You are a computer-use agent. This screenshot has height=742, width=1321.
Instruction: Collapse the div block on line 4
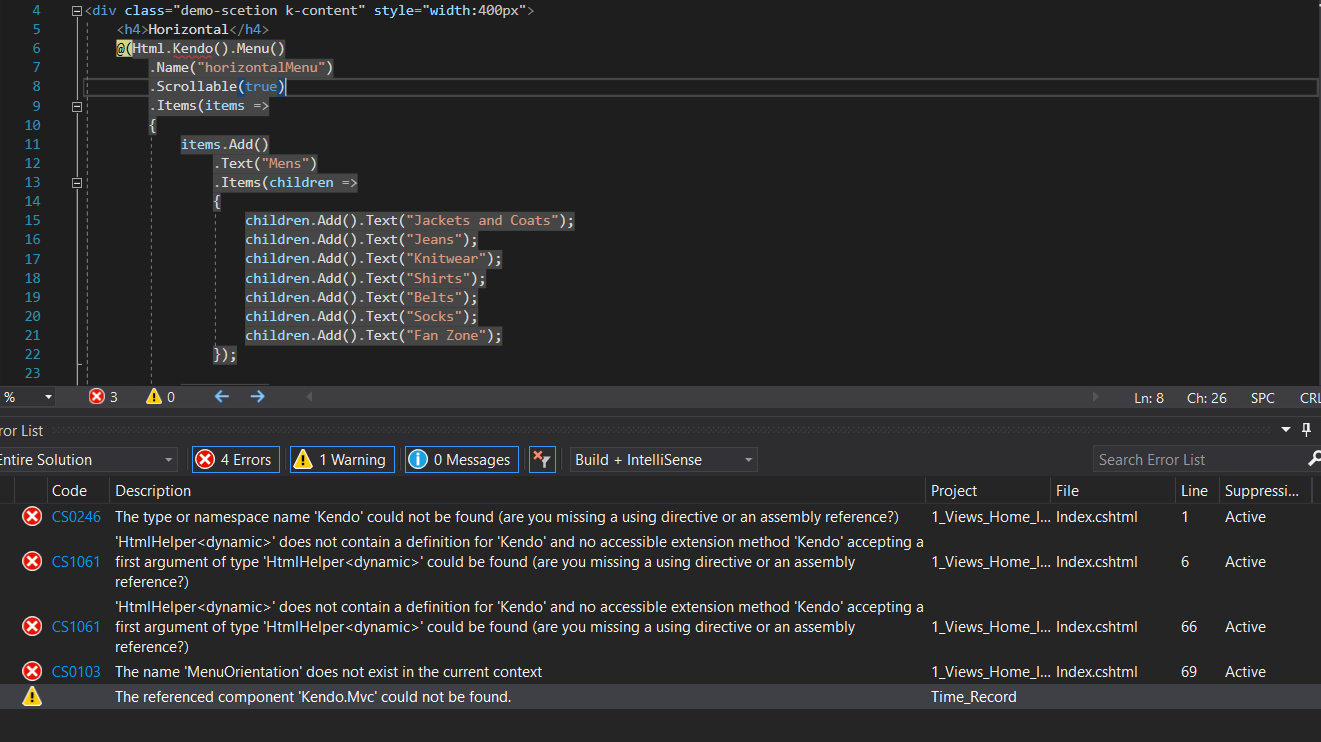pyautogui.click(x=77, y=11)
